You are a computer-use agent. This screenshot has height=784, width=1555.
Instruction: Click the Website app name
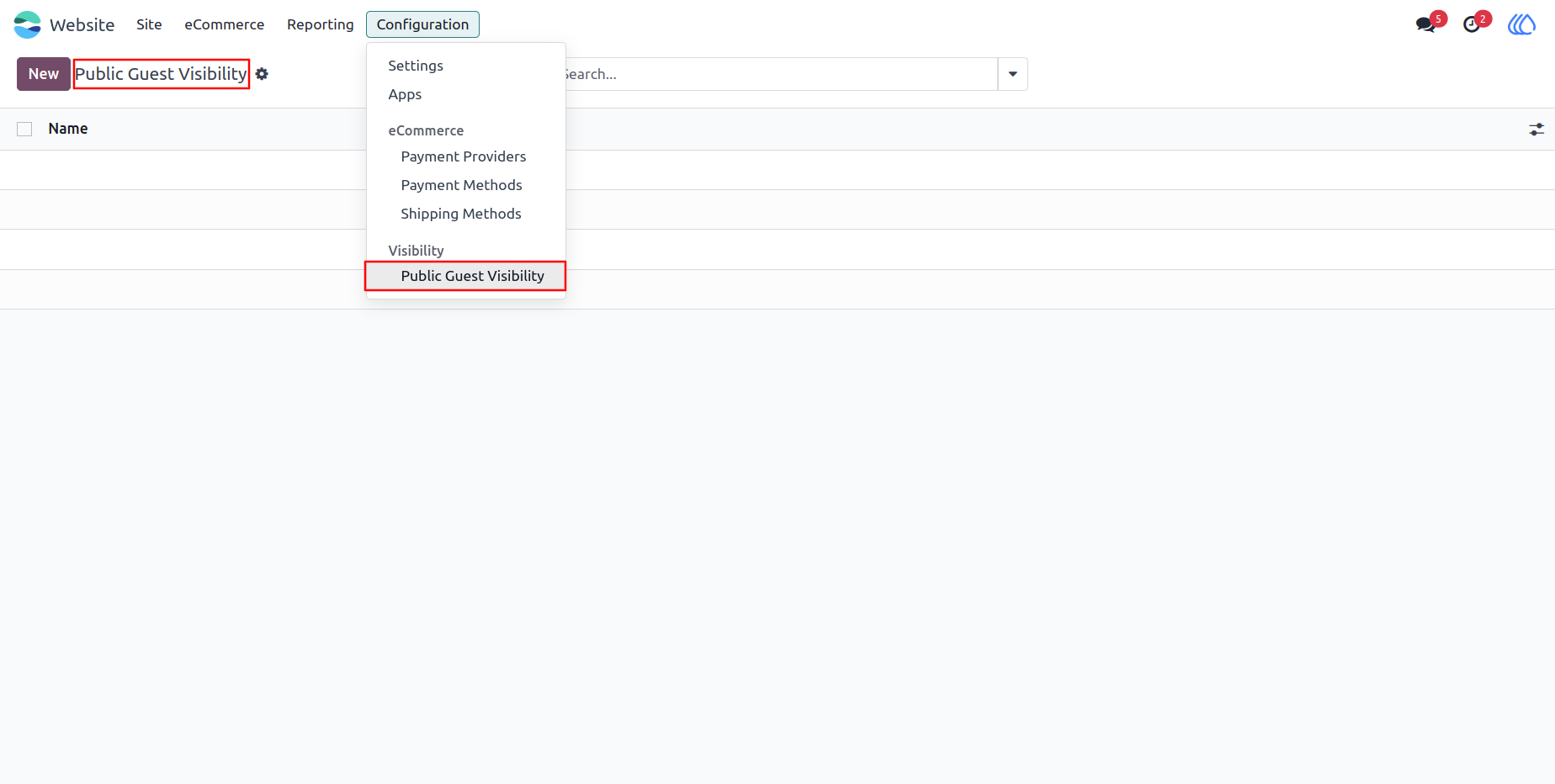[x=82, y=24]
